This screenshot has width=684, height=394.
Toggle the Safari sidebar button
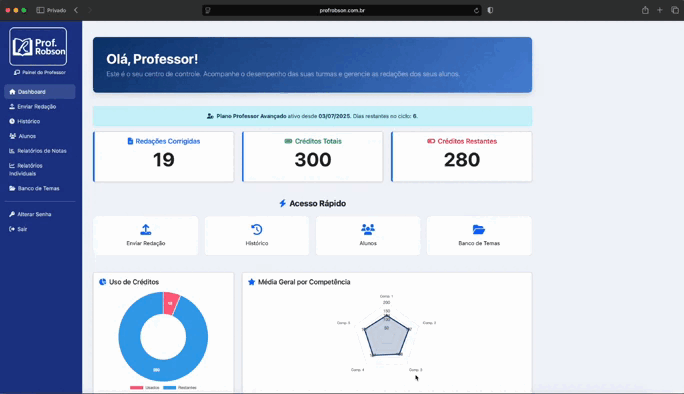[40, 10]
